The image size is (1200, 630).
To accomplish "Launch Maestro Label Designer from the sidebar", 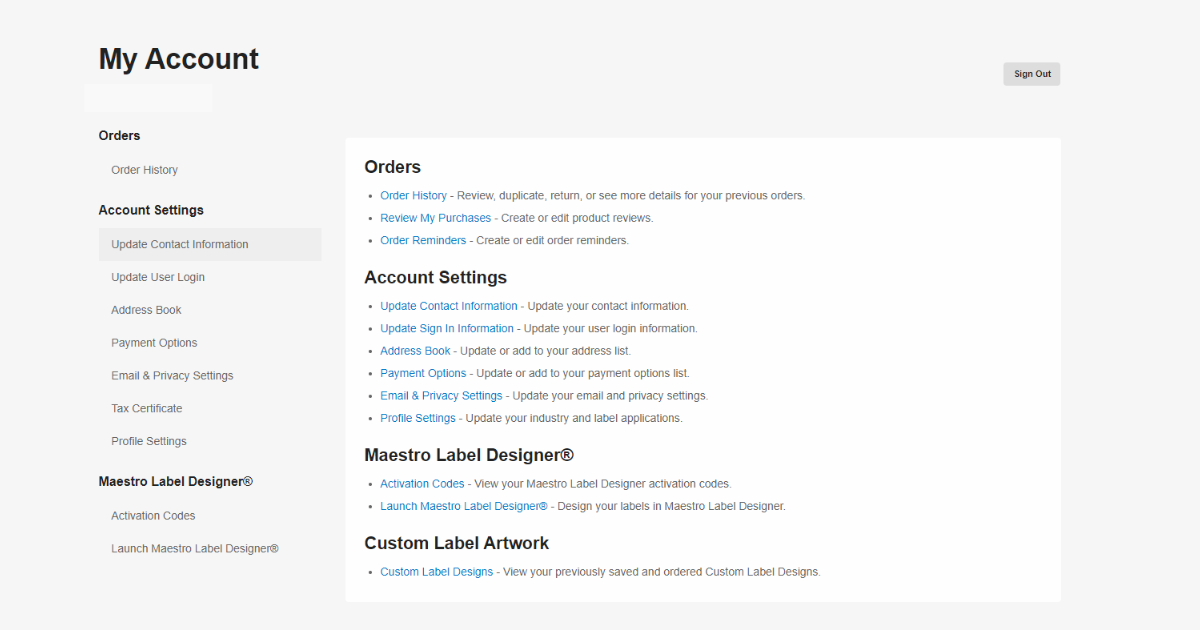I will tap(195, 548).
